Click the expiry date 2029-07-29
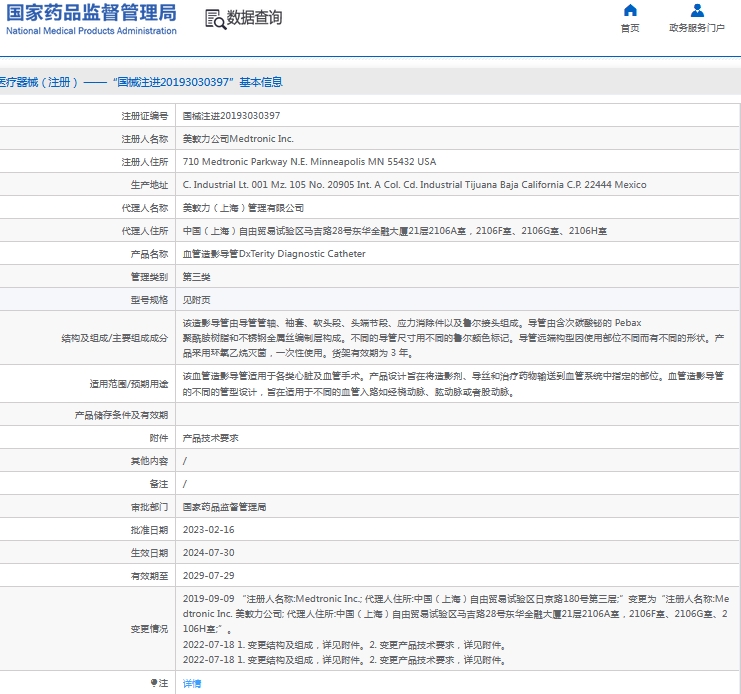 click(x=208, y=576)
